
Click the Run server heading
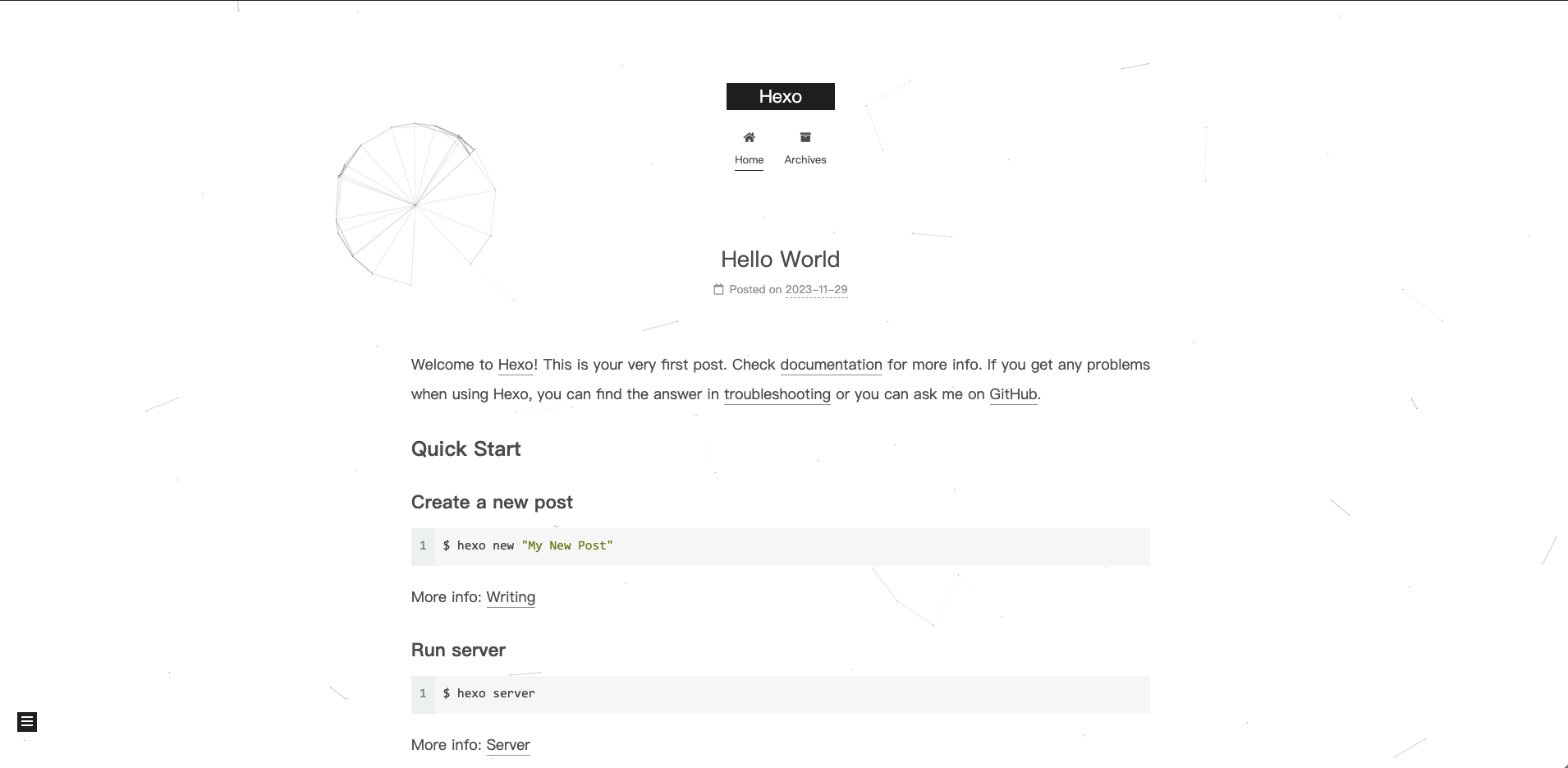[458, 651]
